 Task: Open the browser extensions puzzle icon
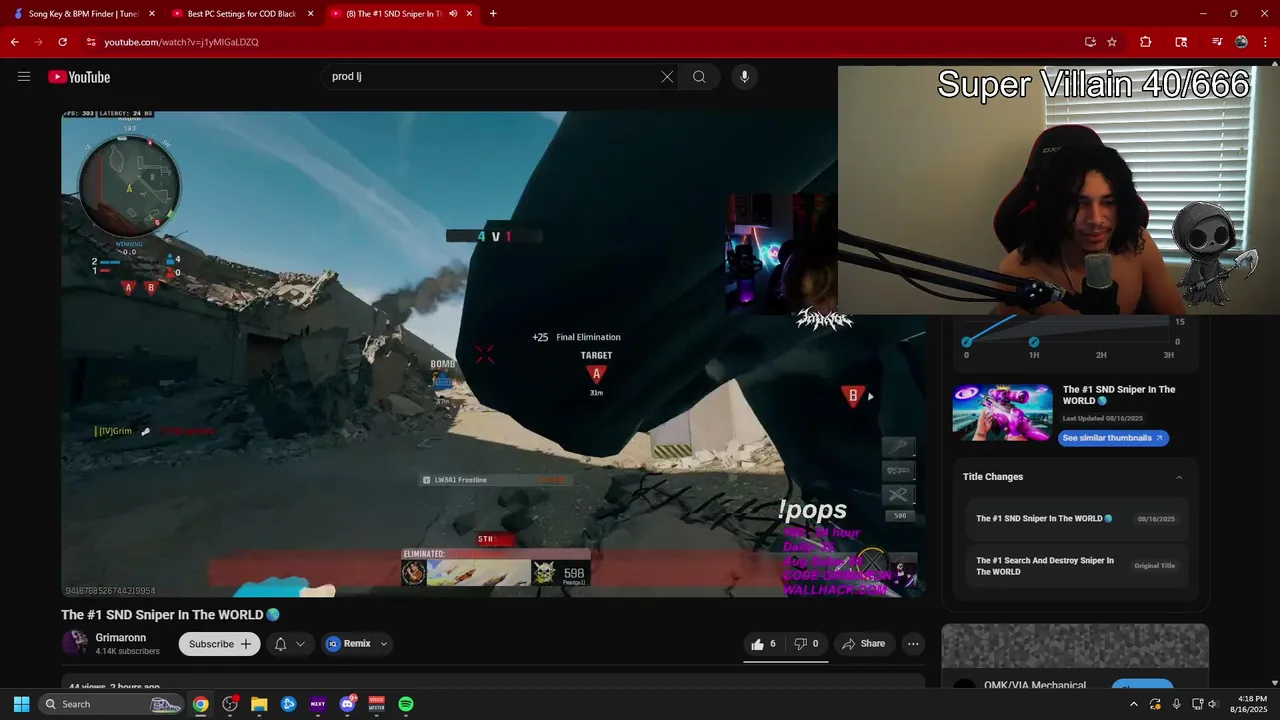point(1146,42)
